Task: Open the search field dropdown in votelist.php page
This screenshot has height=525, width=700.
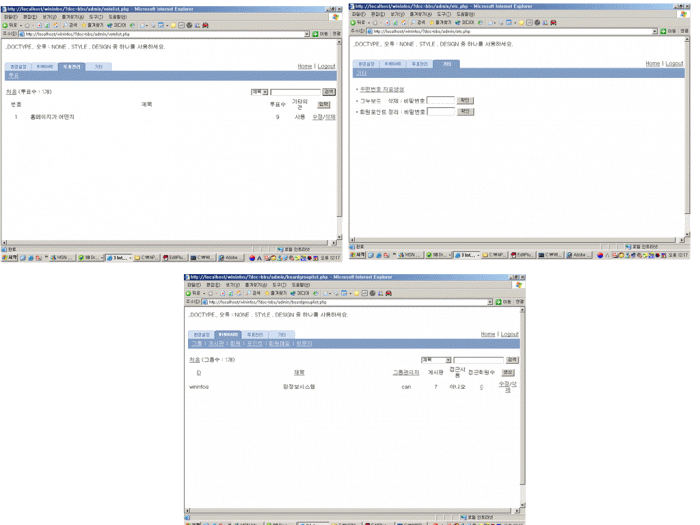Action: click(265, 92)
